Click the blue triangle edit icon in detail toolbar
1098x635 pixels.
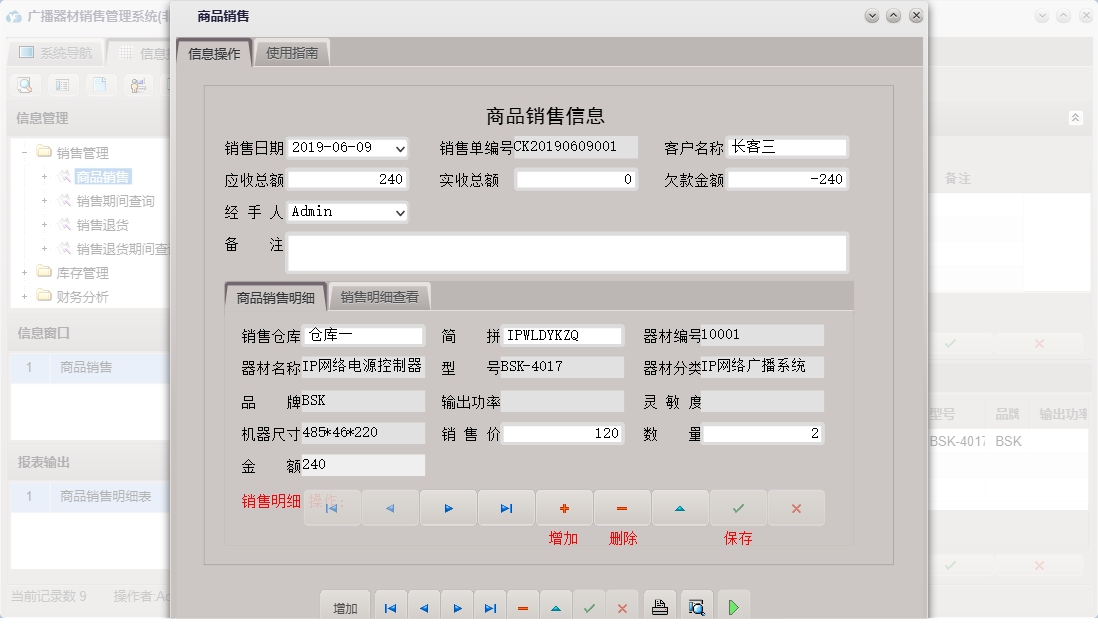tap(680, 507)
